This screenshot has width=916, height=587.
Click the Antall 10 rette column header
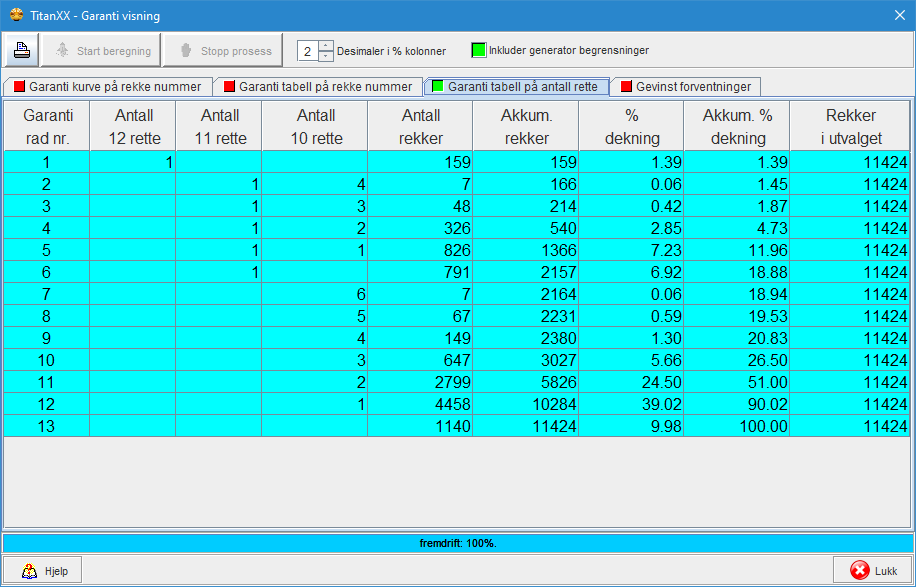pyautogui.click(x=314, y=127)
